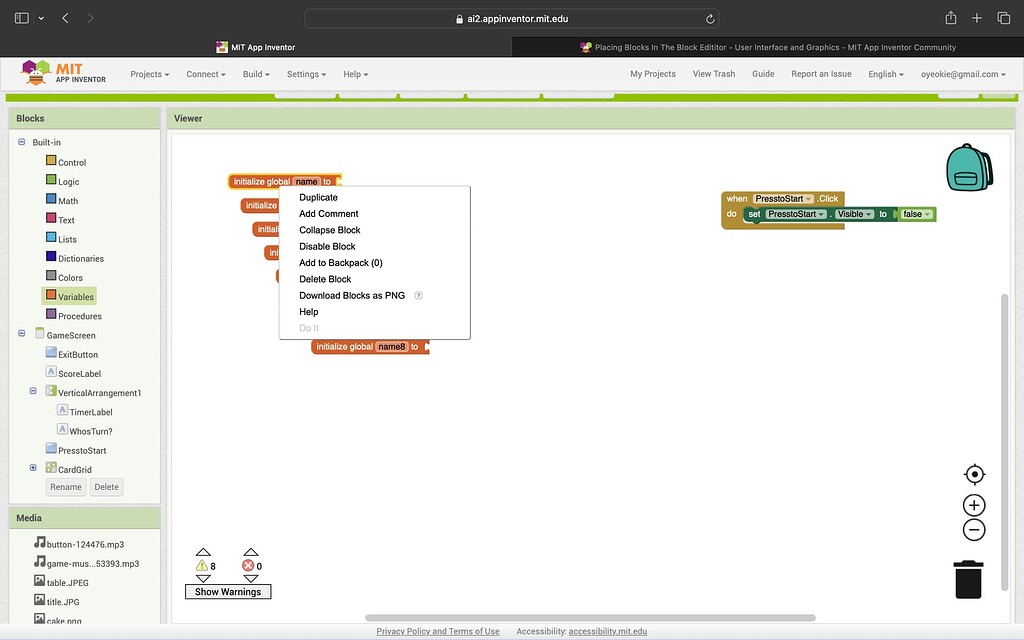Click the horizontal scrollbar at the bottom
1024x640 pixels.
pyautogui.click(x=590, y=616)
